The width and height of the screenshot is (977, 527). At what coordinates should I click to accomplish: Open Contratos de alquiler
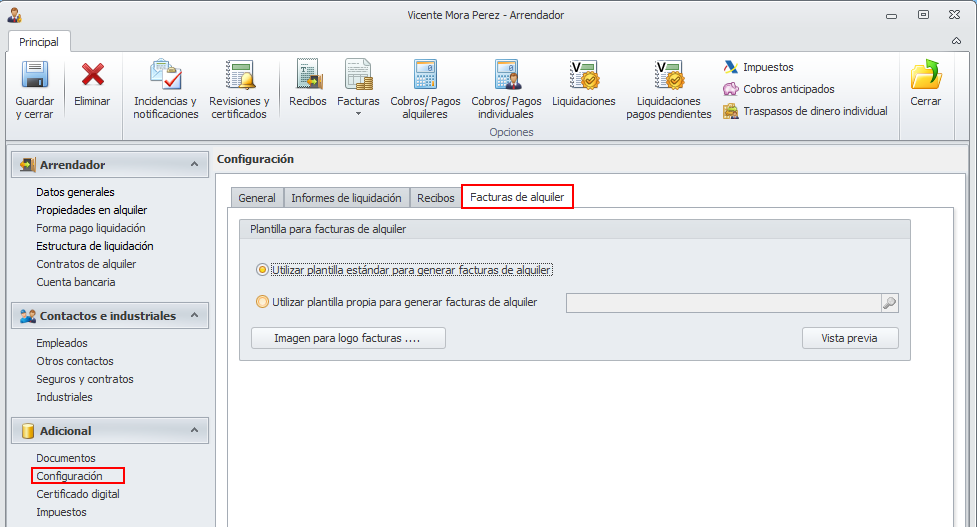pos(86,264)
